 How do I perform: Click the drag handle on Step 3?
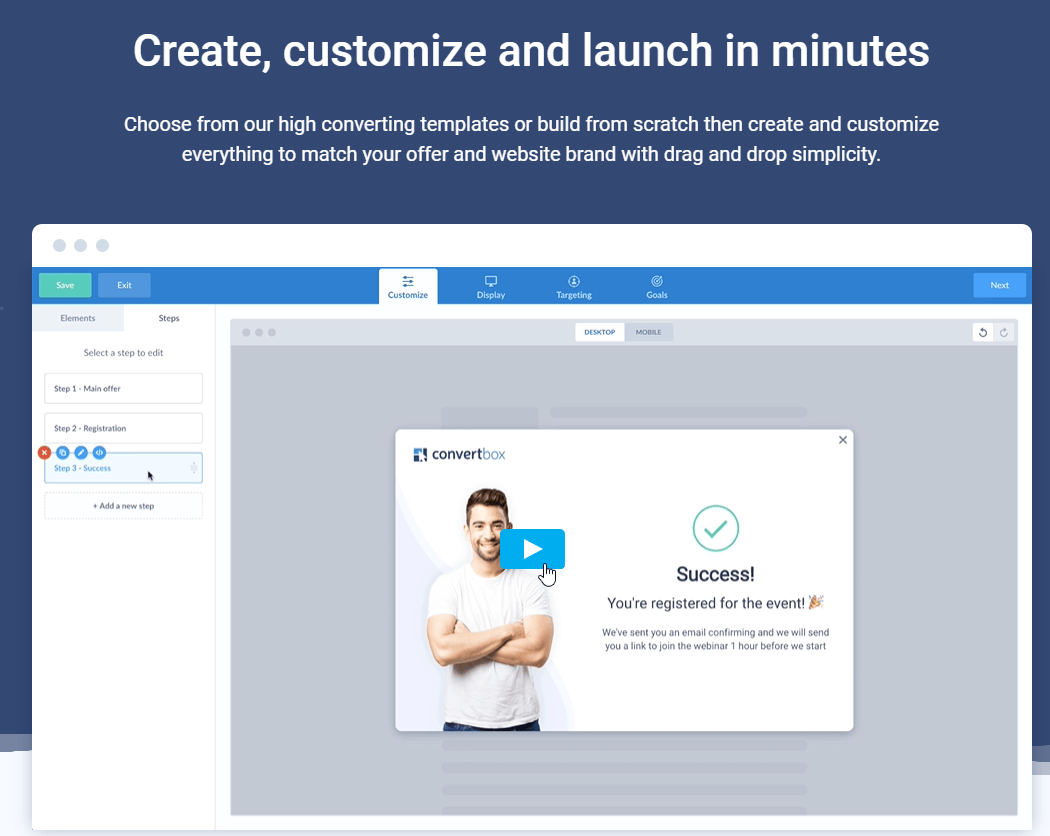pos(194,468)
